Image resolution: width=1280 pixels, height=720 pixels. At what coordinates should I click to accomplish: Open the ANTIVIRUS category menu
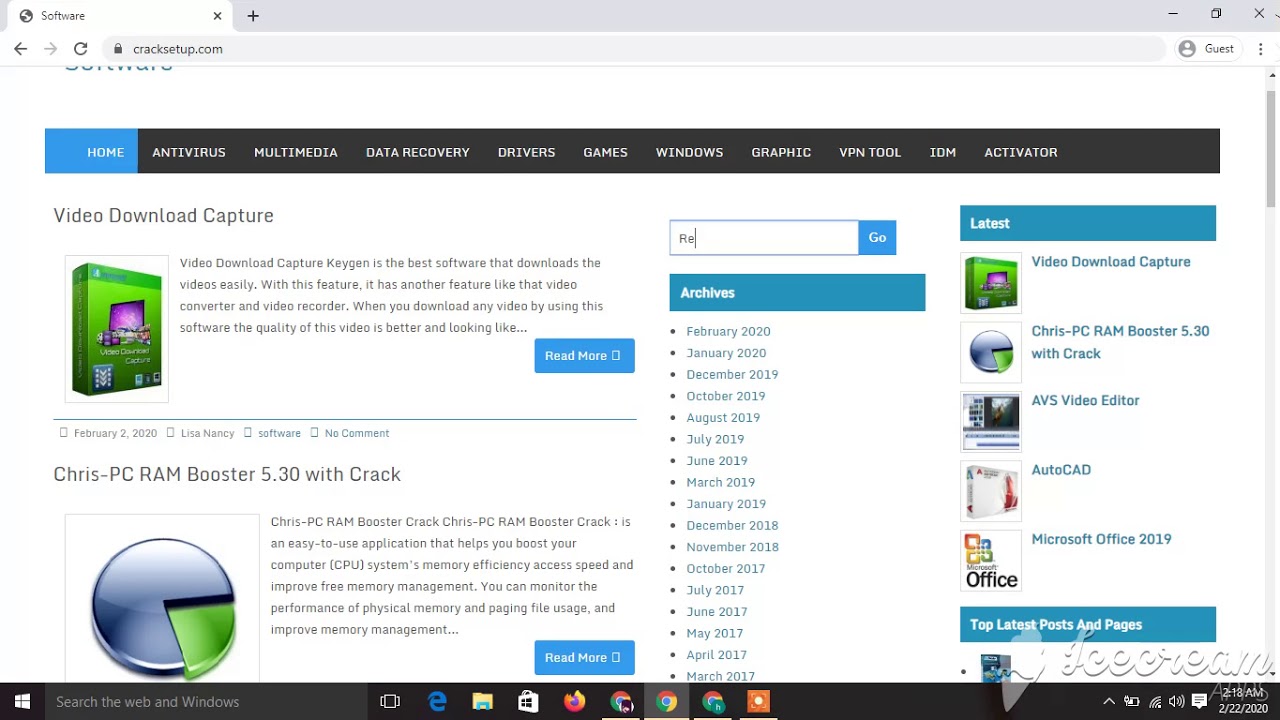189,152
